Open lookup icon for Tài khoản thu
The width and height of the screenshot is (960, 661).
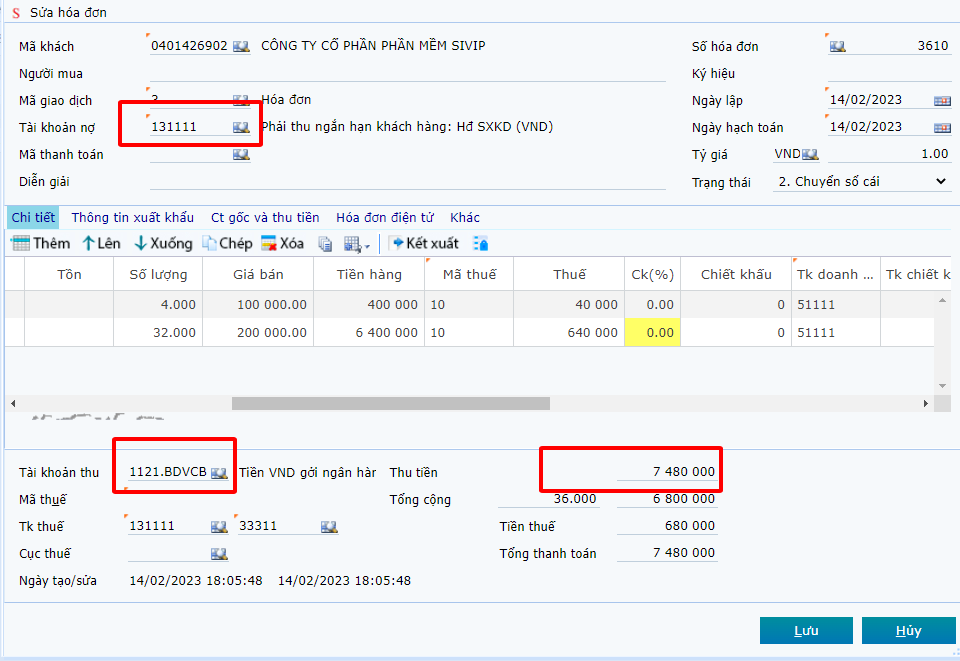(x=219, y=473)
